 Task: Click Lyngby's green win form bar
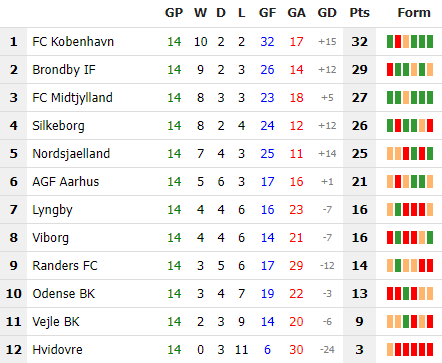(x=398, y=210)
